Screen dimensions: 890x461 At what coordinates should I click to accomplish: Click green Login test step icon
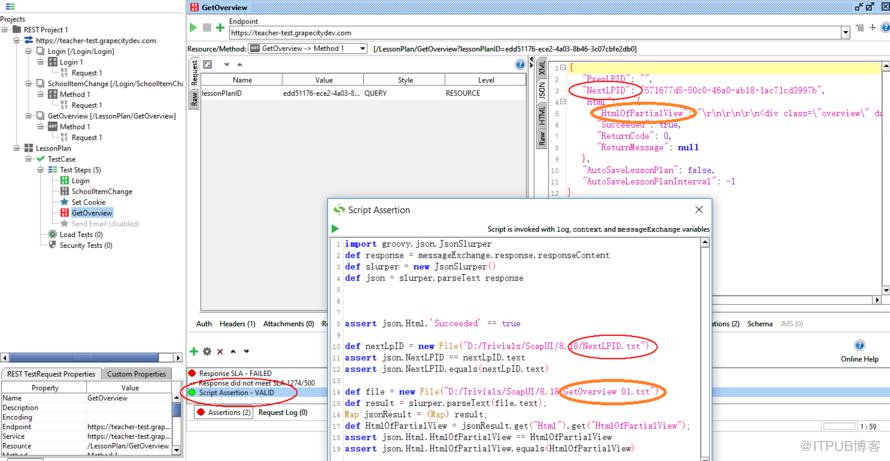(64, 181)
